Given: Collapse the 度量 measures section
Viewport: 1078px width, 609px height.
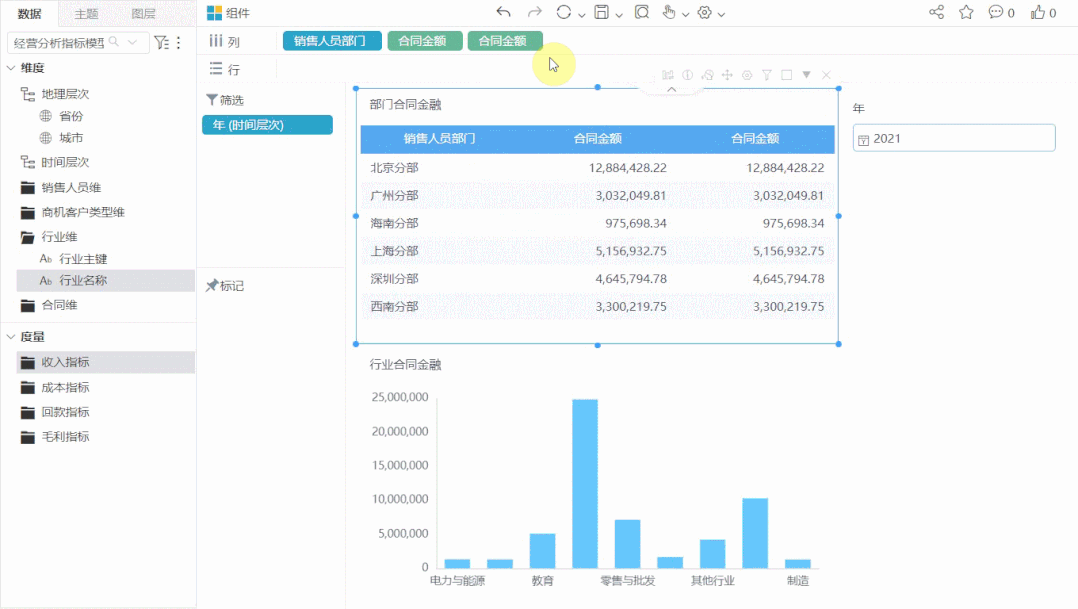Looking at the screenshot, I should pos(11,337).
